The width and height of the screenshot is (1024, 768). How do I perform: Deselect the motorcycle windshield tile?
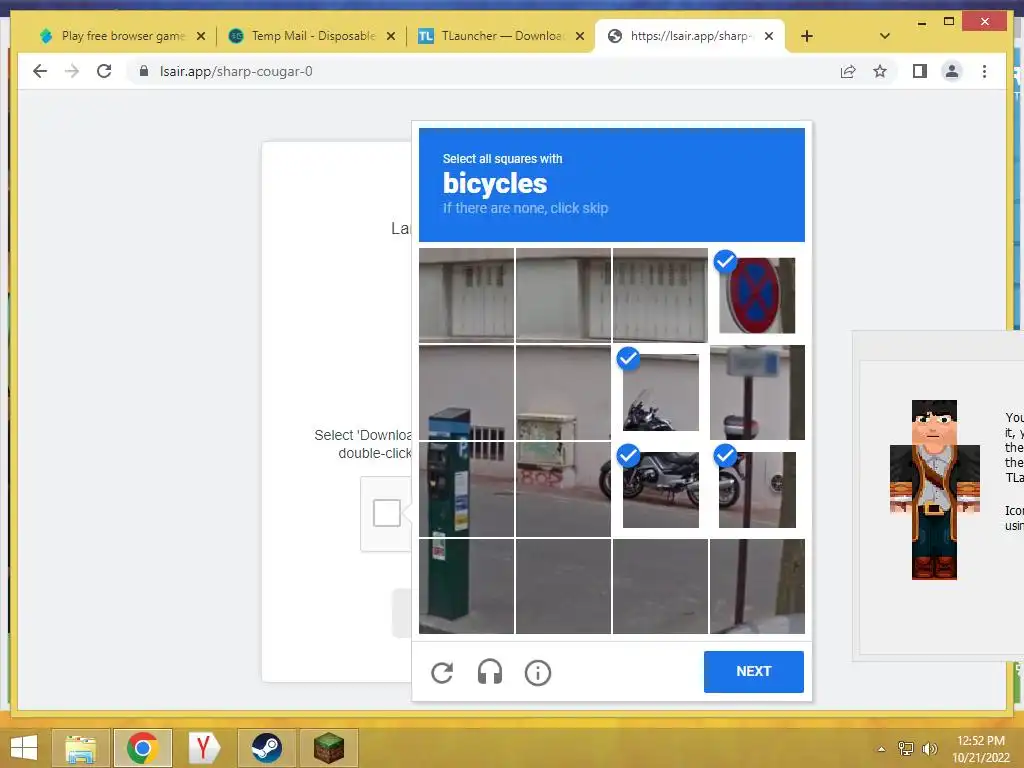(x=660, y=392)
